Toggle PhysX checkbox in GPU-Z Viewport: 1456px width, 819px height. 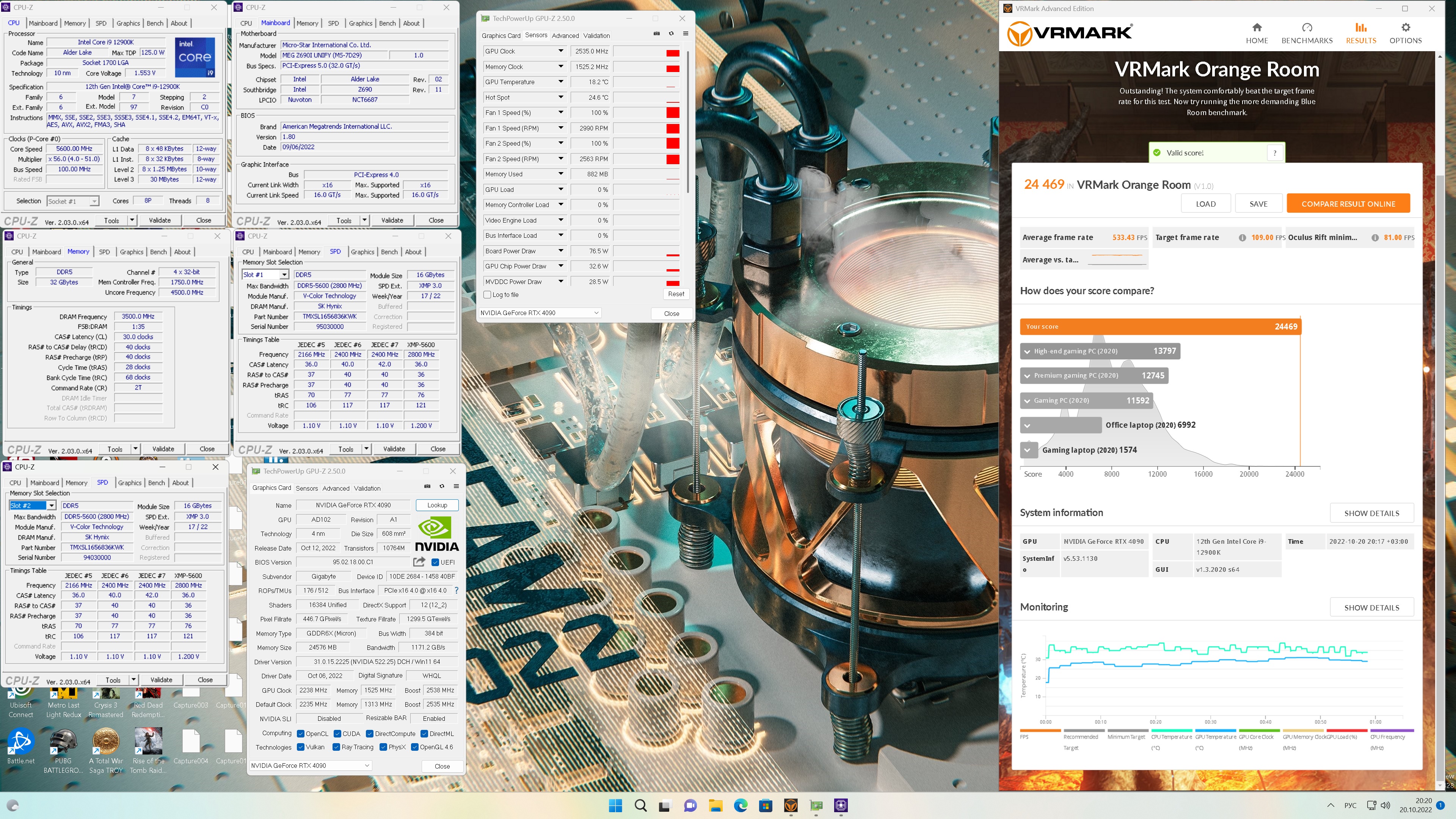(383, 747)
